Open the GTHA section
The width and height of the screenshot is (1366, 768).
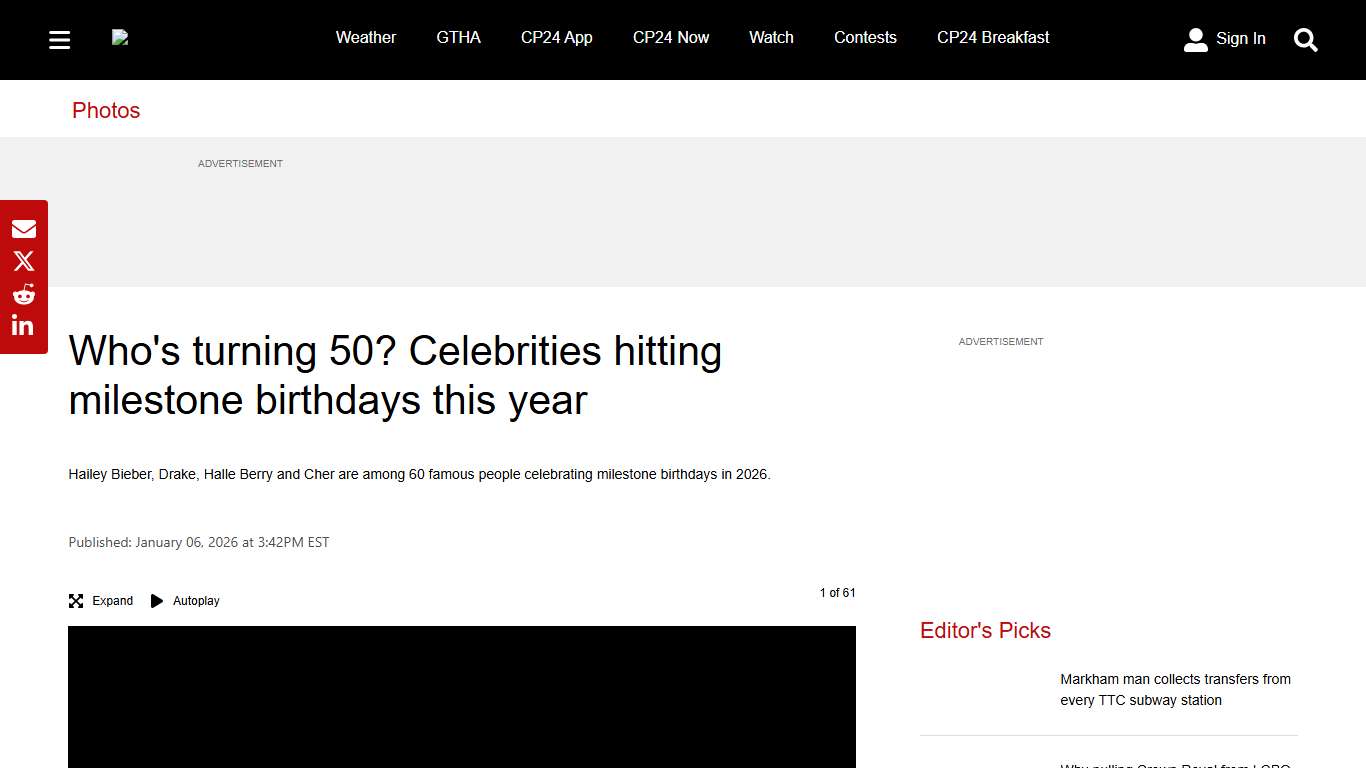pos(458,37)
